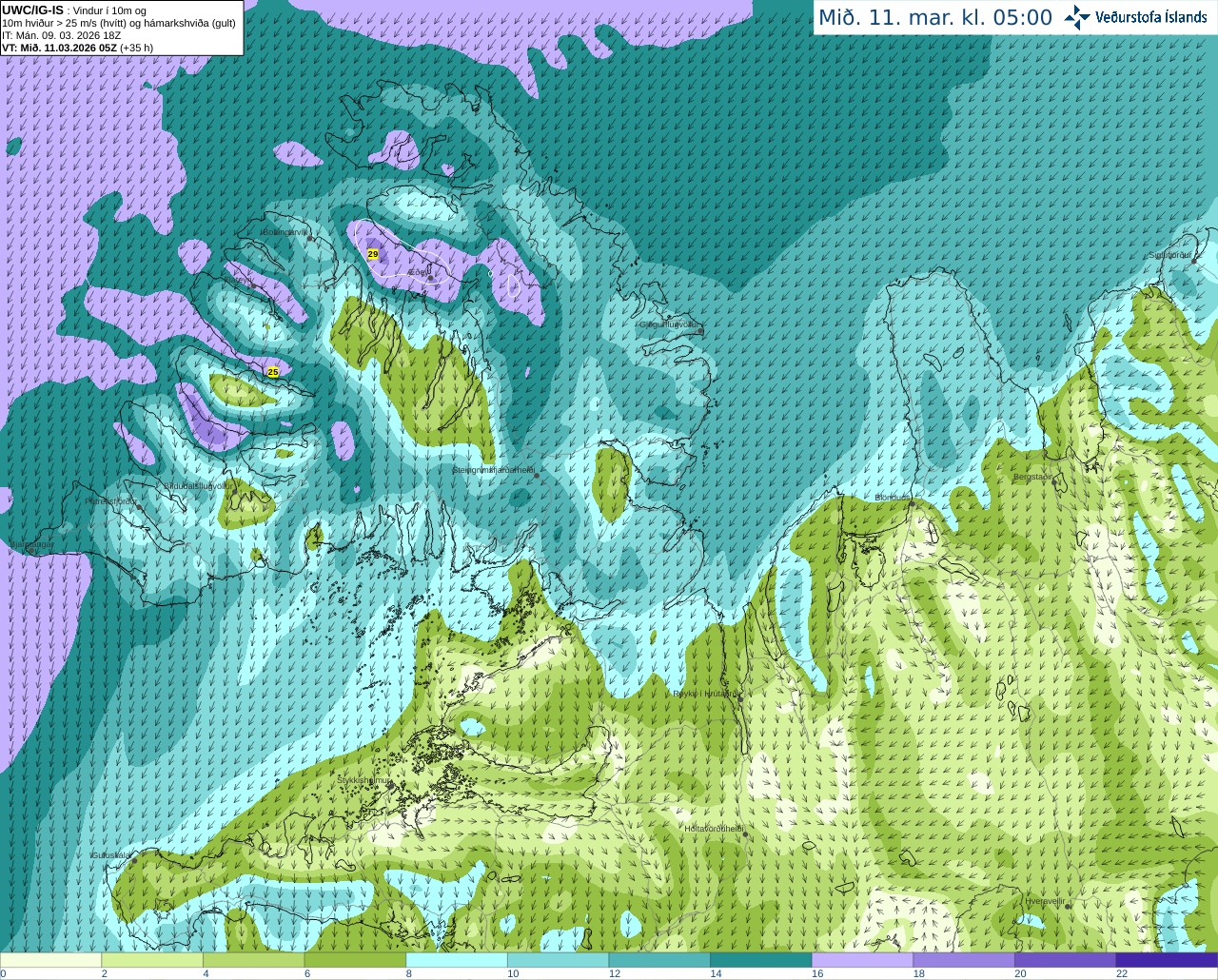Click the Bergstaðir station label
The height and width of the screenshot is (980, 1218).
1033,477
